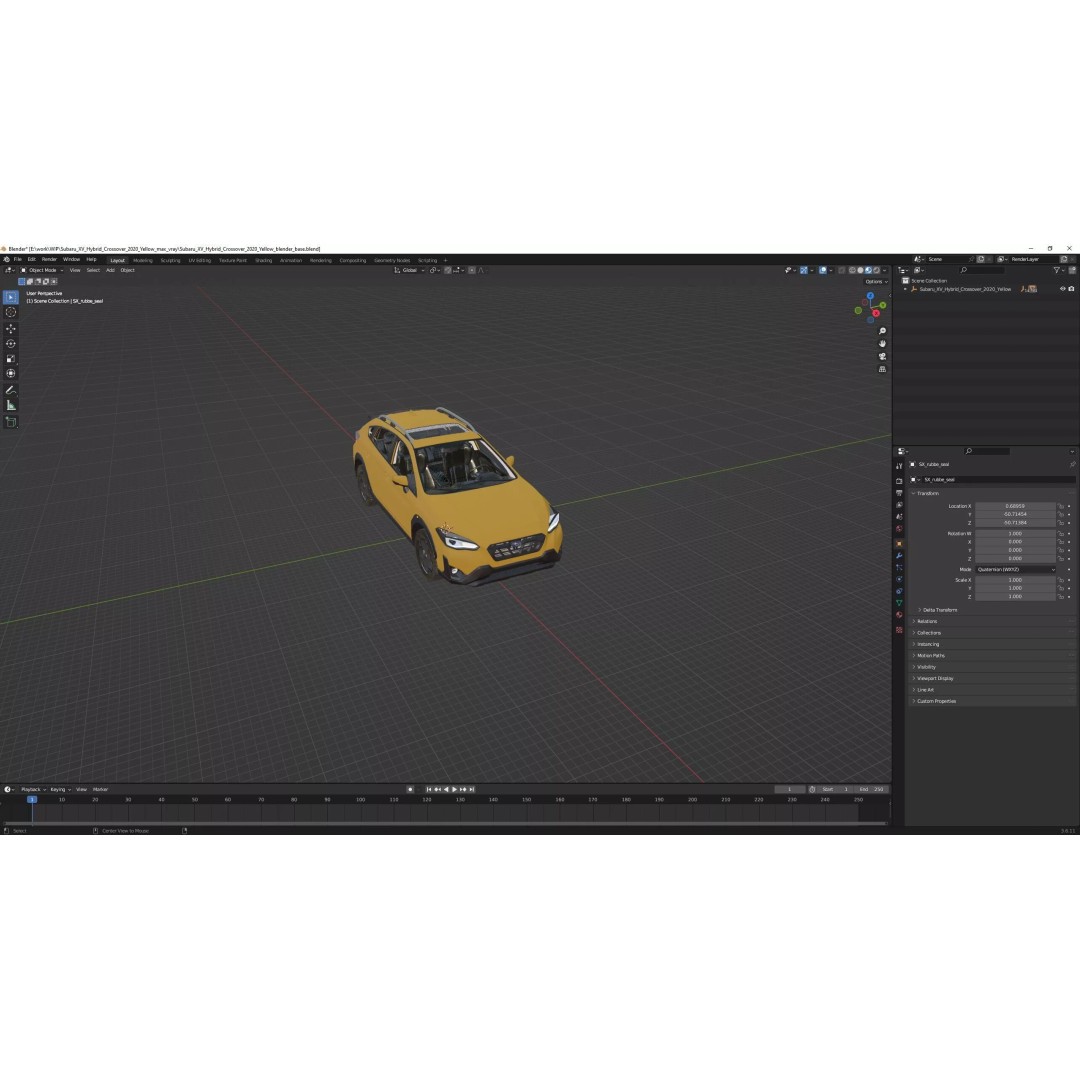Open the viewport Add menu
Image resolution: width=1080 pixels, height=1080 pixels.
(x=110, y=270)
